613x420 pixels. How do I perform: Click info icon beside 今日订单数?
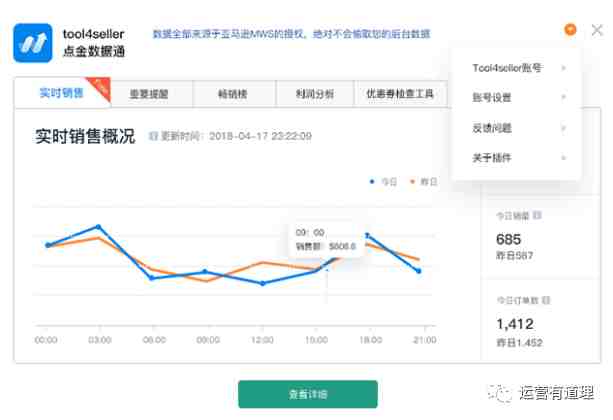[545, 300]
